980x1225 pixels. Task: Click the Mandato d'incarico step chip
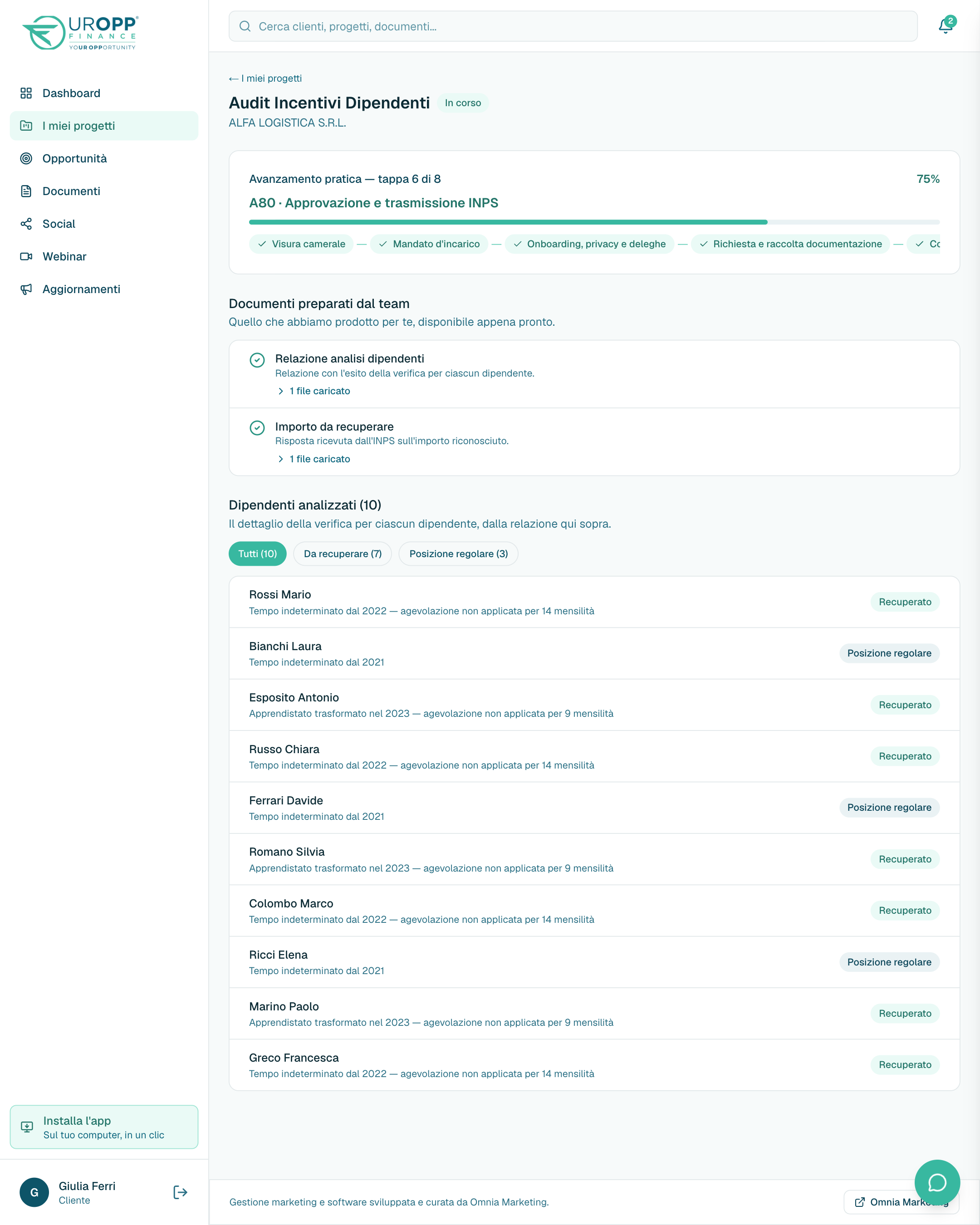(429, 244)
